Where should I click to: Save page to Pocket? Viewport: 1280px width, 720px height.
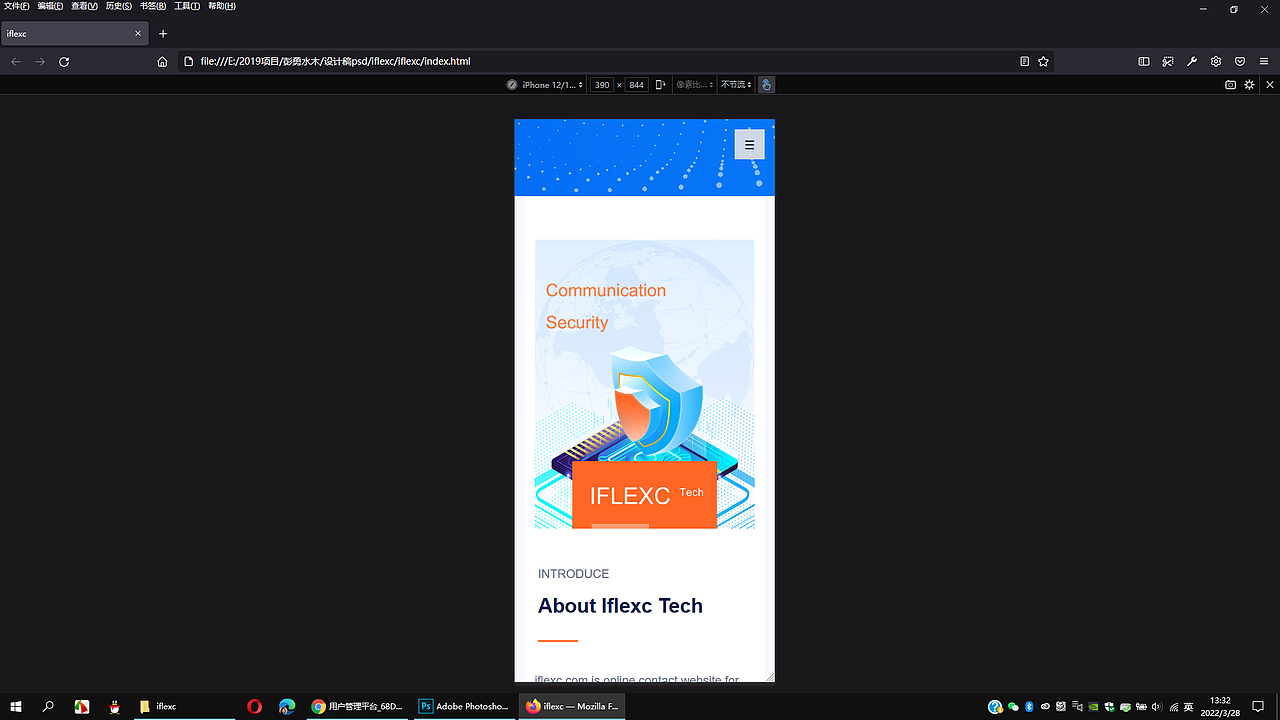[1240, 61]
